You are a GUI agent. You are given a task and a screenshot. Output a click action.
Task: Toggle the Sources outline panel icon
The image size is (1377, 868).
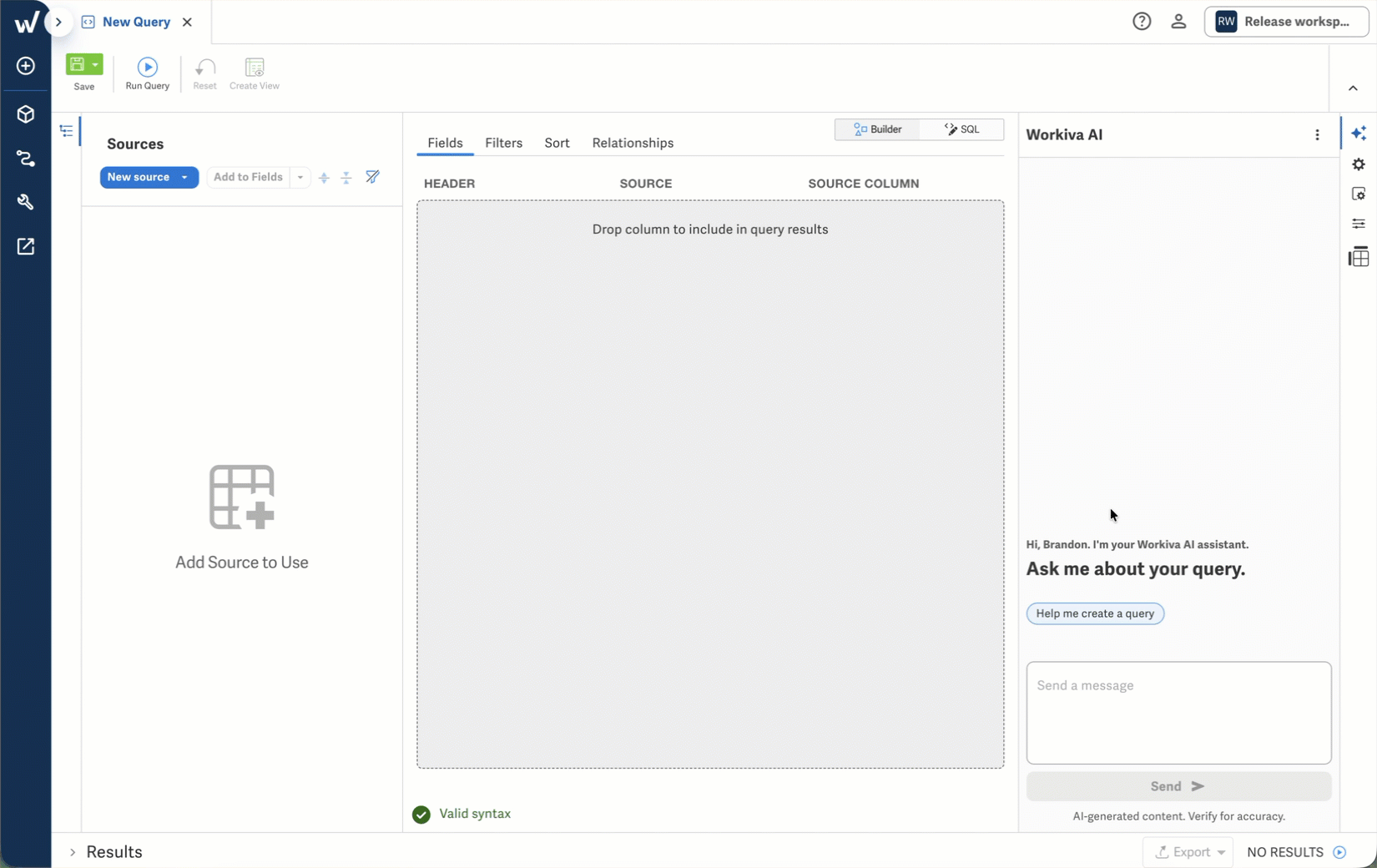coord(67,130)
